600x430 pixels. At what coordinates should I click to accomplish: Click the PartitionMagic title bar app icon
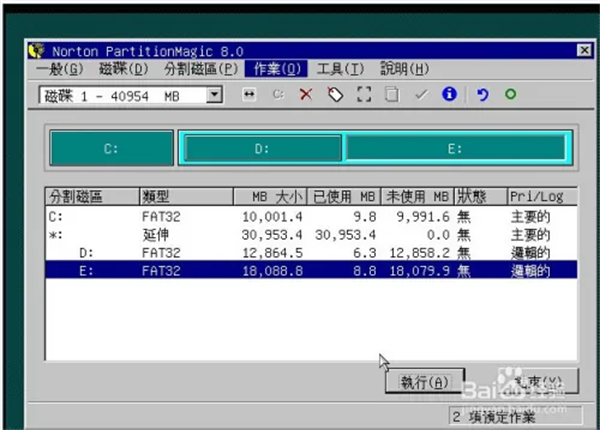pyautogui.click(x=36, y=50)
